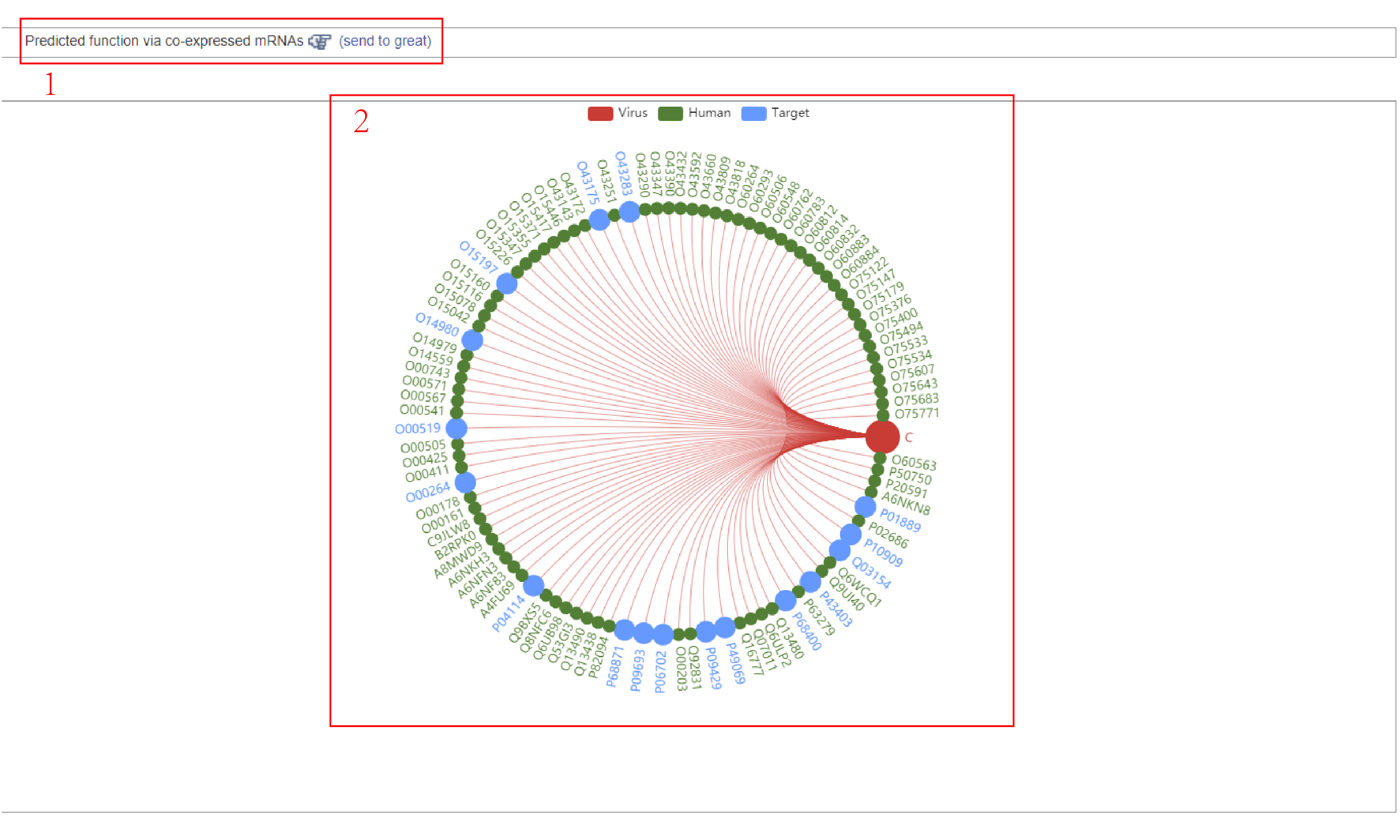Click the green human node O75771

(882, 416)
